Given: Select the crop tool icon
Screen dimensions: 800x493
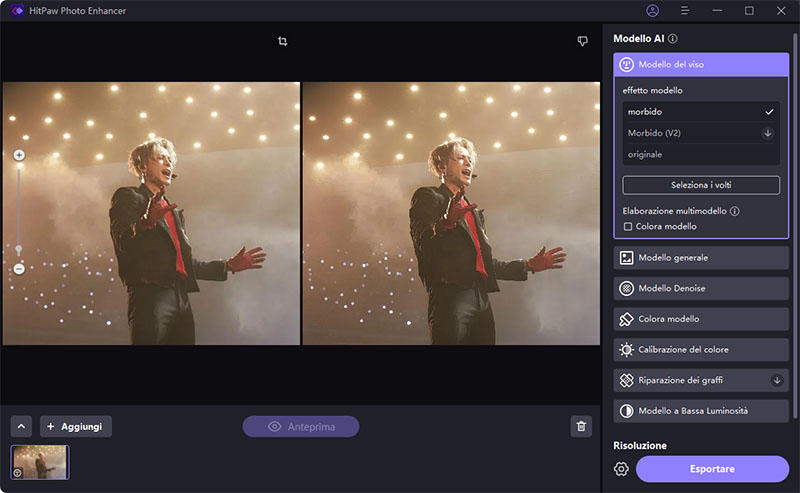Looking at the screenshot, I should (283, 41).
